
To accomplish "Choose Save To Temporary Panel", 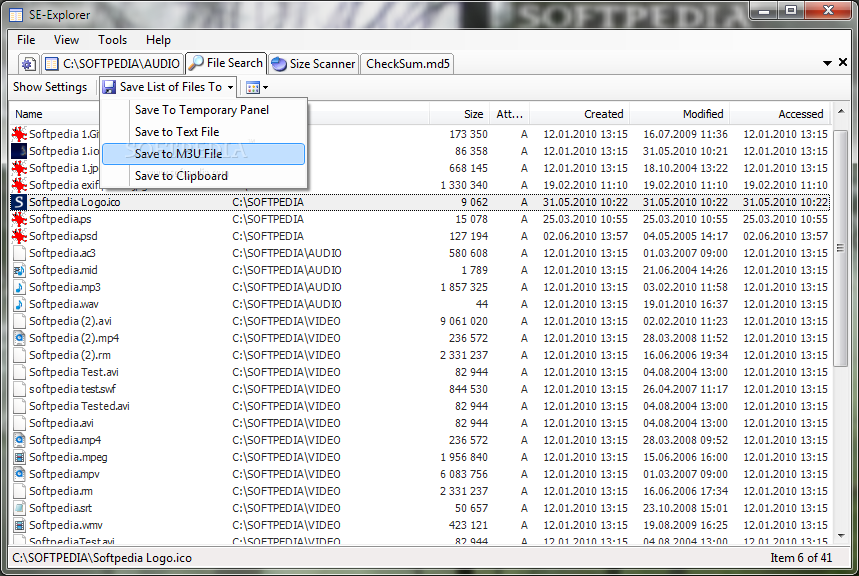I will click(203, 110).
